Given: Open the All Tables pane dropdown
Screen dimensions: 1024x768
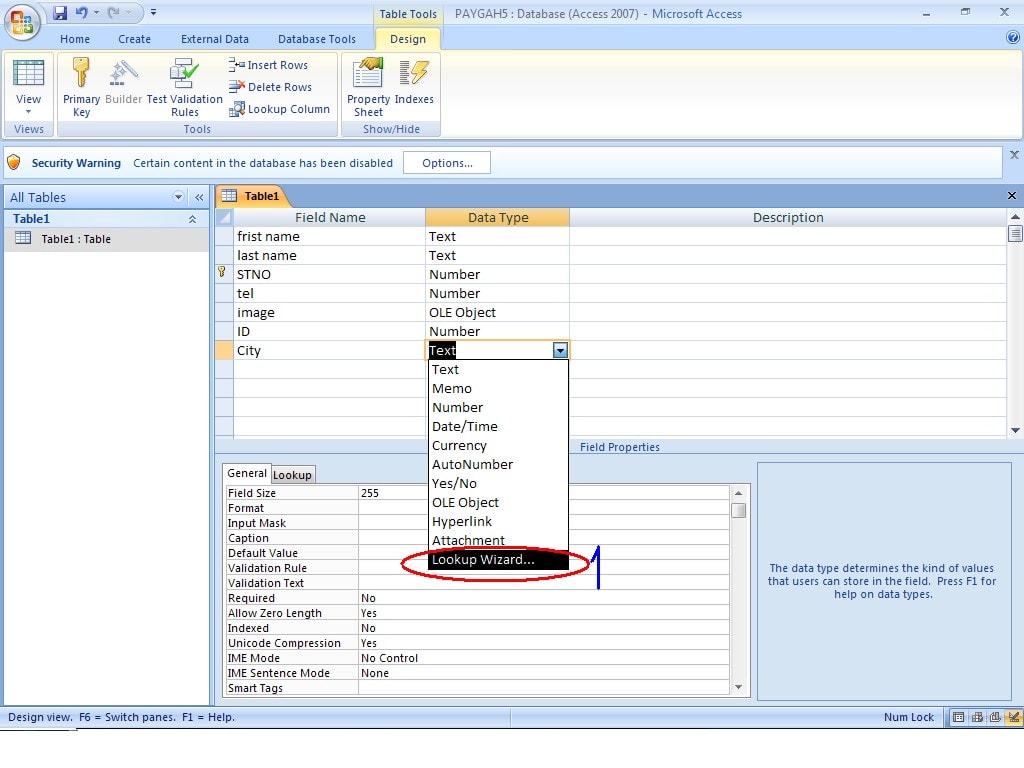Looking at the screenshot, I should click(x=179, y=197).
